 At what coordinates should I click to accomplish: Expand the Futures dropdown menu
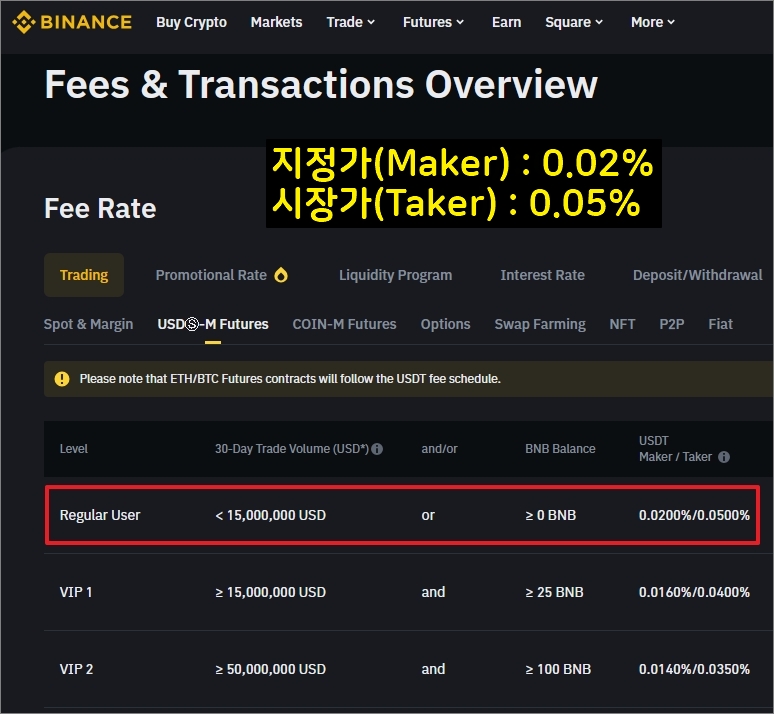pos(433,22)
